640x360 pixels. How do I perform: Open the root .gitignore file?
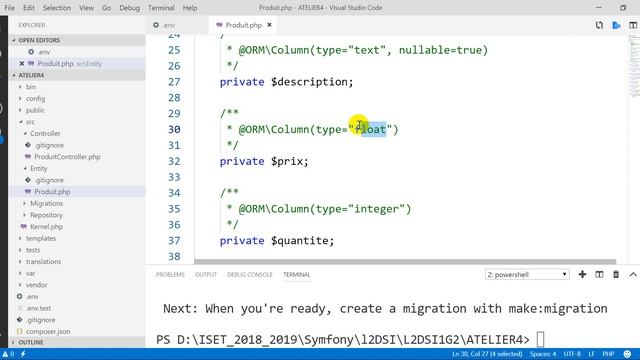(x=77, y=320)
